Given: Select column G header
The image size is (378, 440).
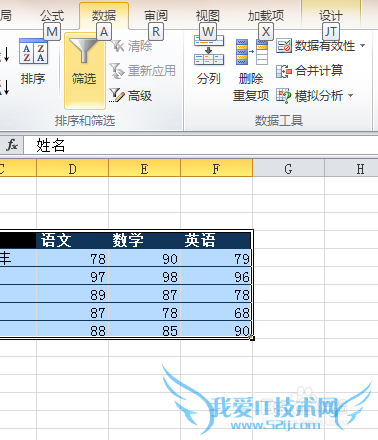Looking at the screenshot, I should tap(288, 168).
